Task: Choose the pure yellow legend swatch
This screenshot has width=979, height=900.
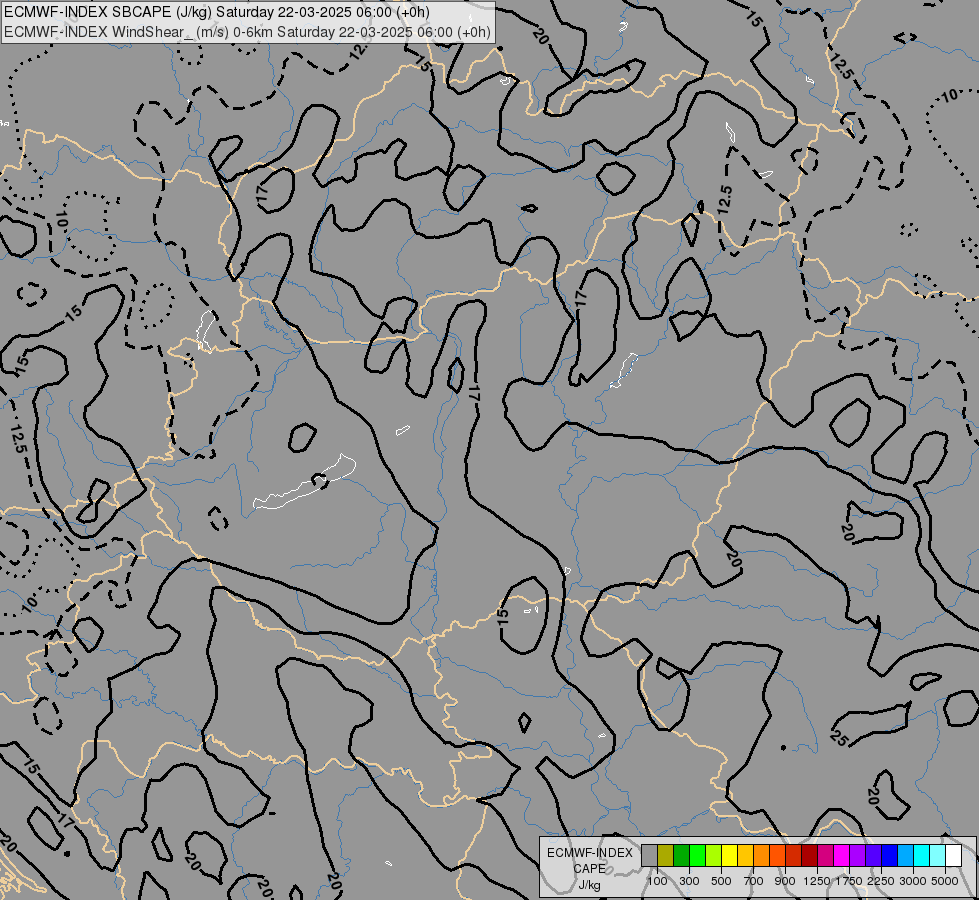Action: point(729,856)
